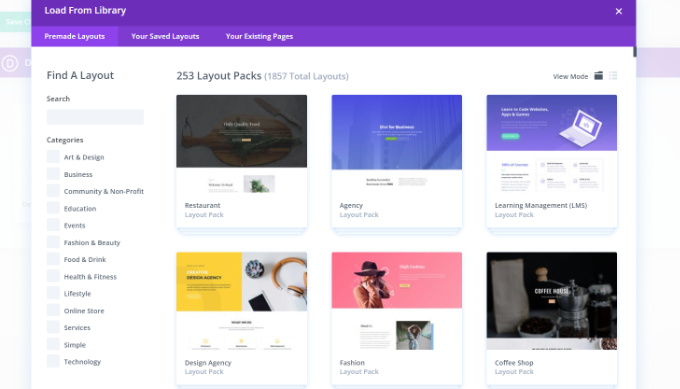
Task: Open the Your Saved Layouts tab
Action: click(165, 36)
